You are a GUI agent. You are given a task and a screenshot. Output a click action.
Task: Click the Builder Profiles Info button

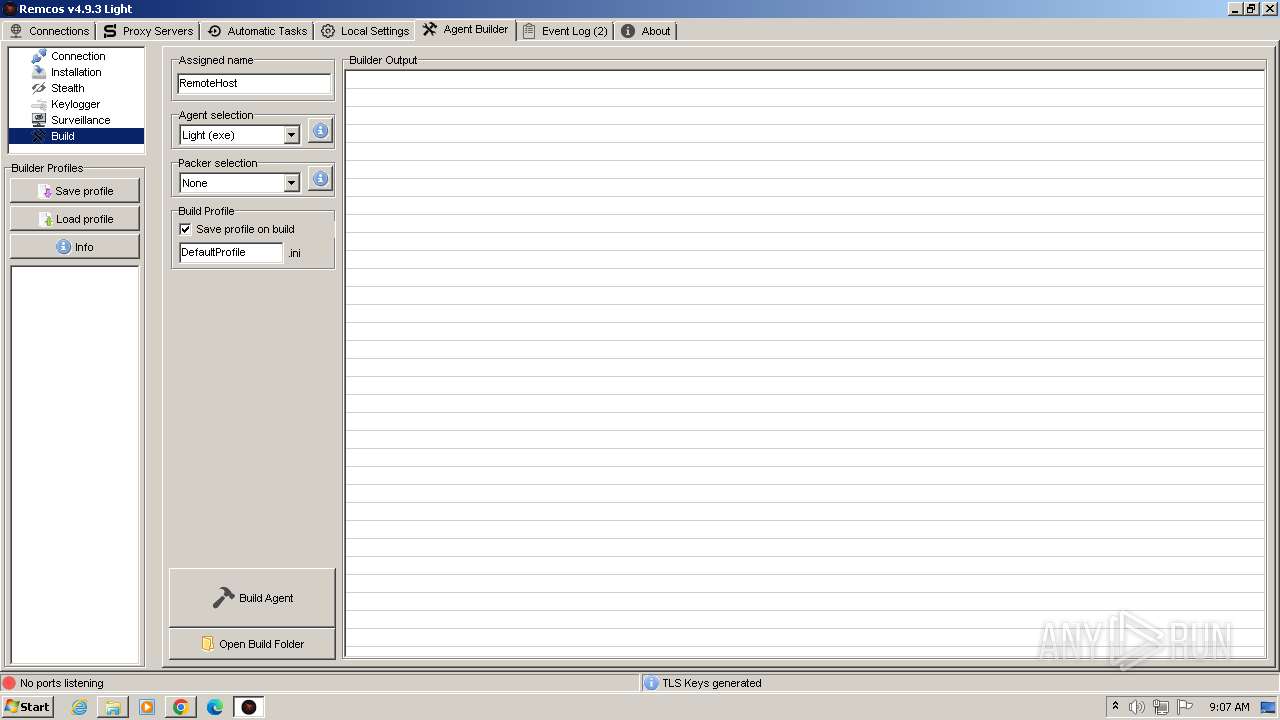coord(75,247)
